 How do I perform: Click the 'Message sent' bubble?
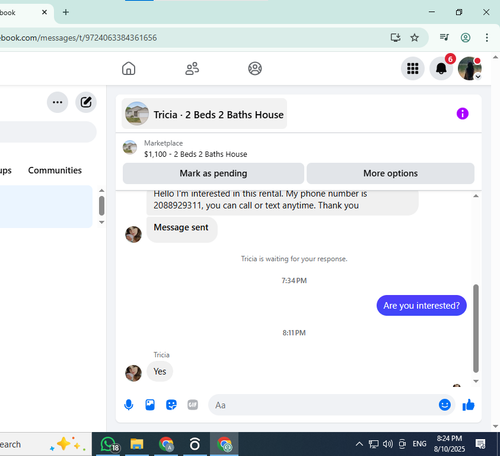182,229
